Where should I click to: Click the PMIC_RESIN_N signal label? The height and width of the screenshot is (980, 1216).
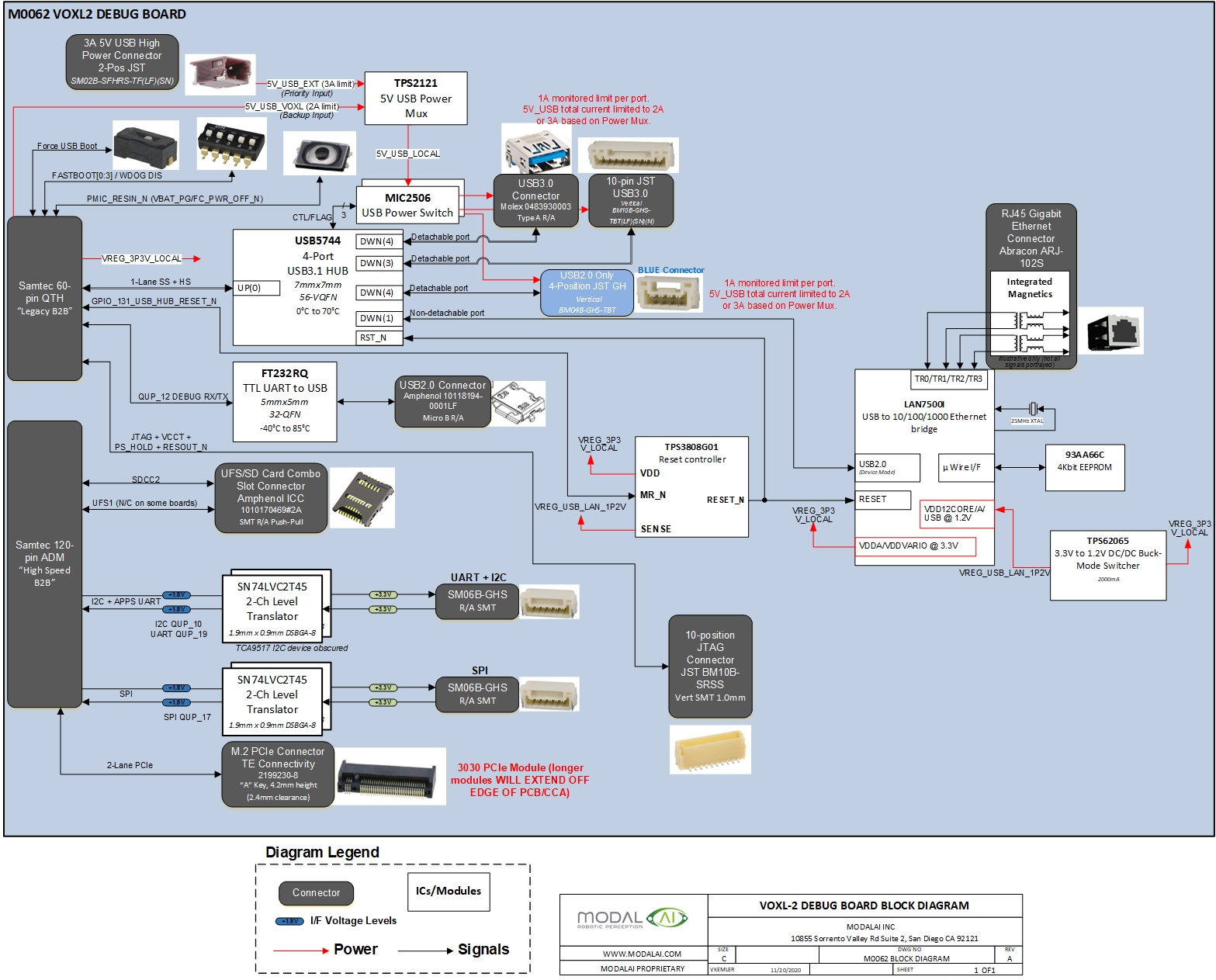tap(175, 199)
